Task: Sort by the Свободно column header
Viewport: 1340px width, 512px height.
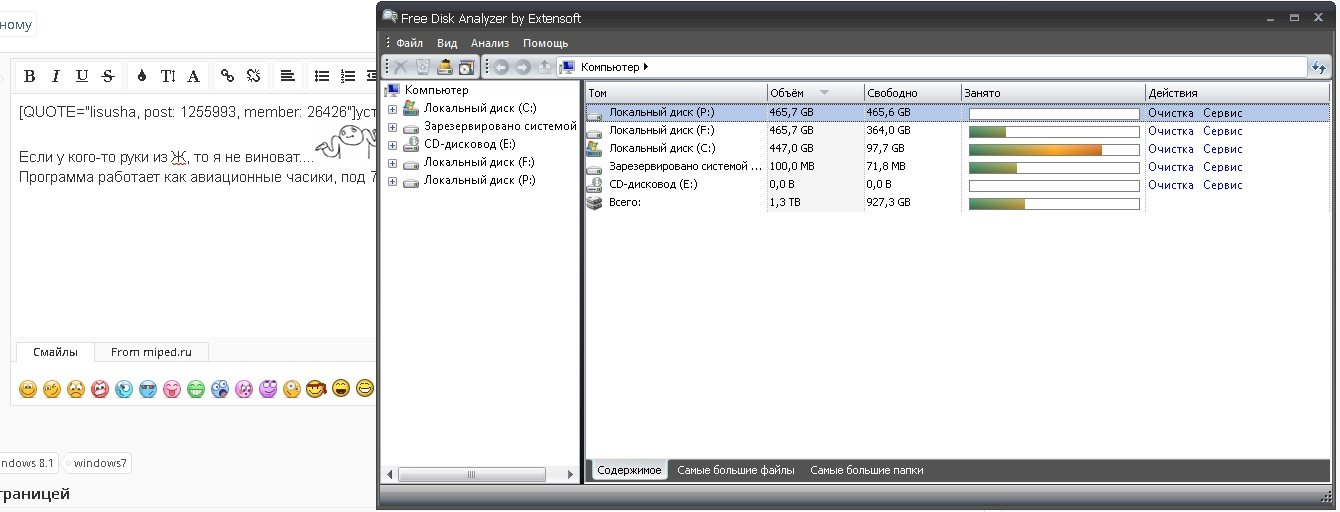Action: point(912,93)
